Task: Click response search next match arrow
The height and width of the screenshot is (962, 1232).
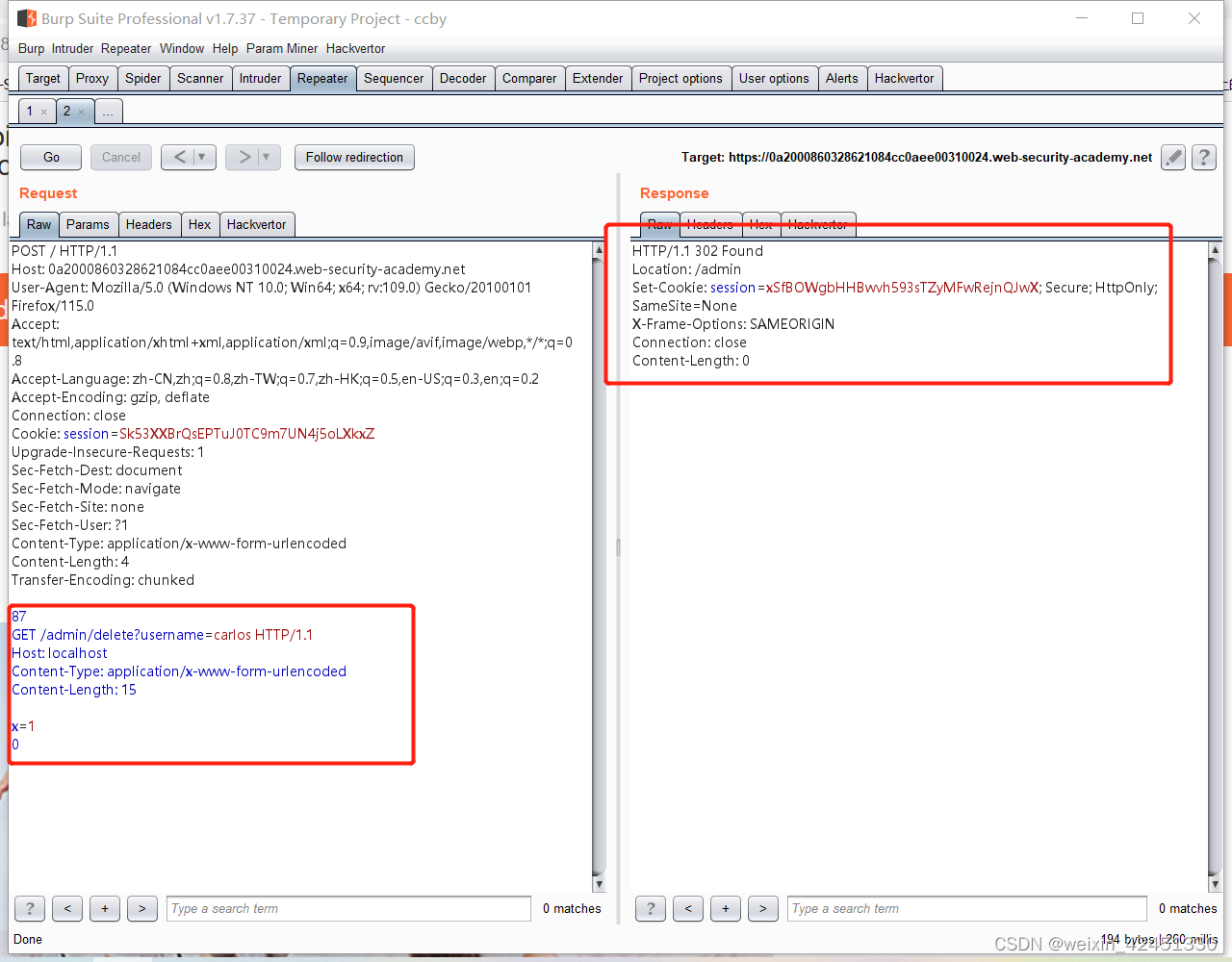Action: click(x=763, y=908)
